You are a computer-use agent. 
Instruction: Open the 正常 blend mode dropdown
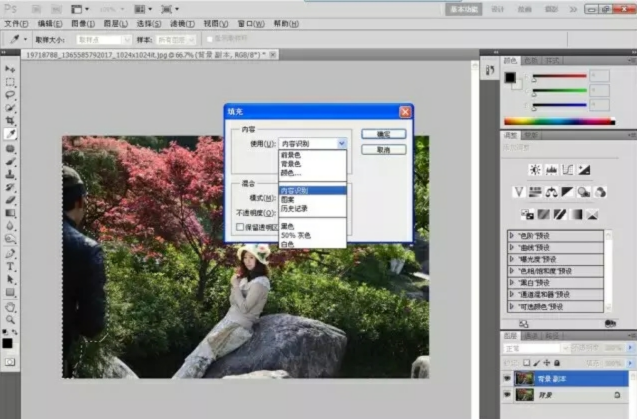(536, 348)
